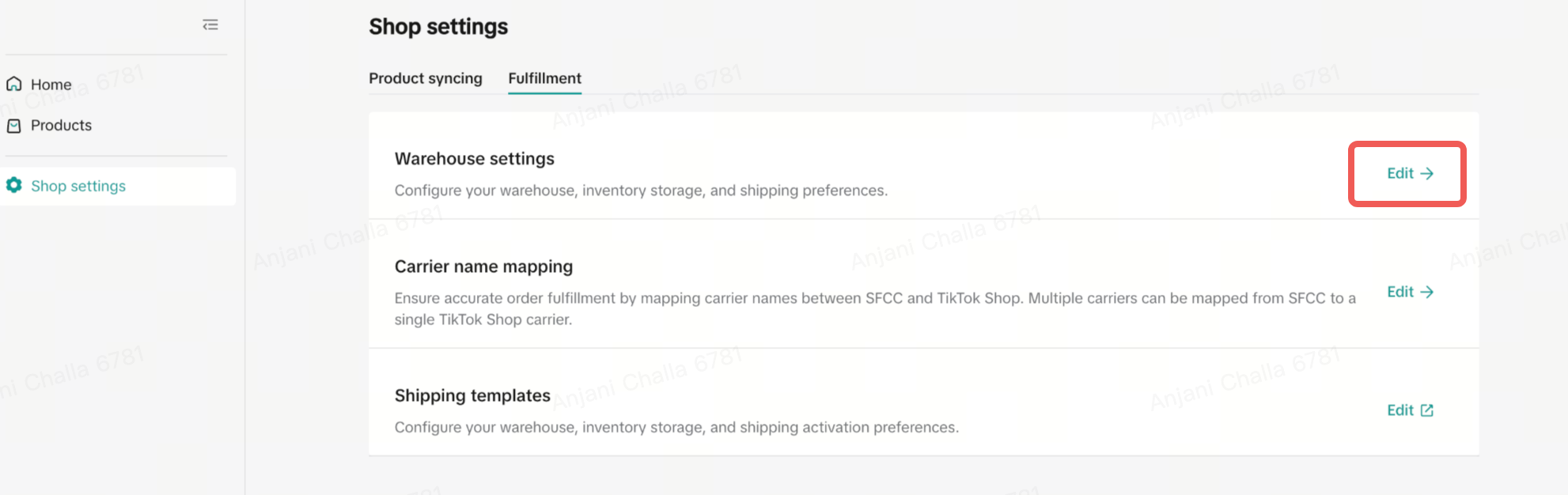
Task: Open Products from the sidebar
Action: point(61,125)
